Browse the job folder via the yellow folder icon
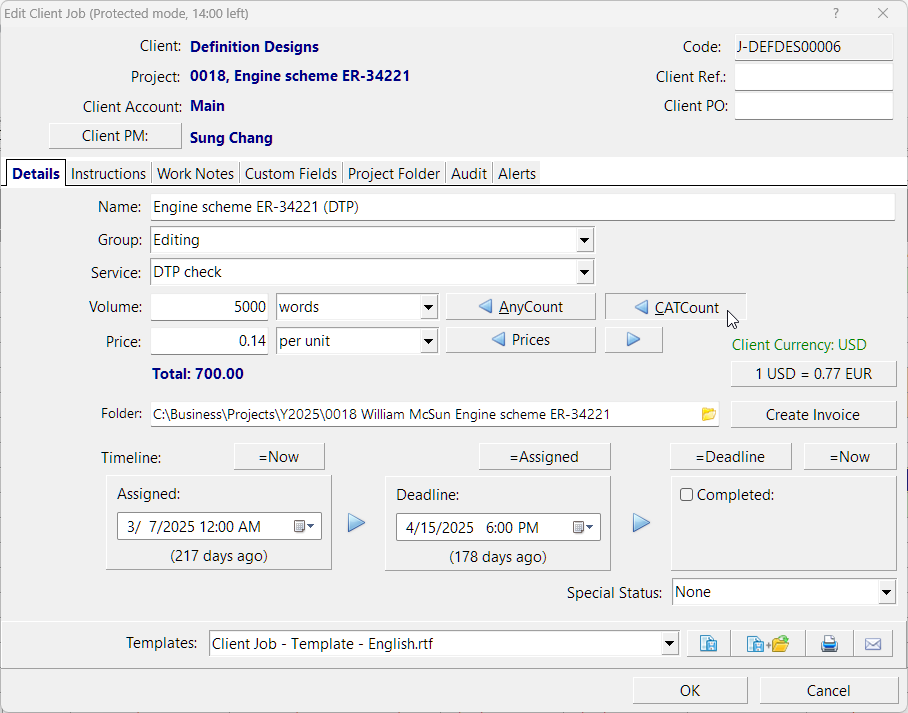Viewport: 908px width, 713px height. pyautogui.click(x=709, y=414)
